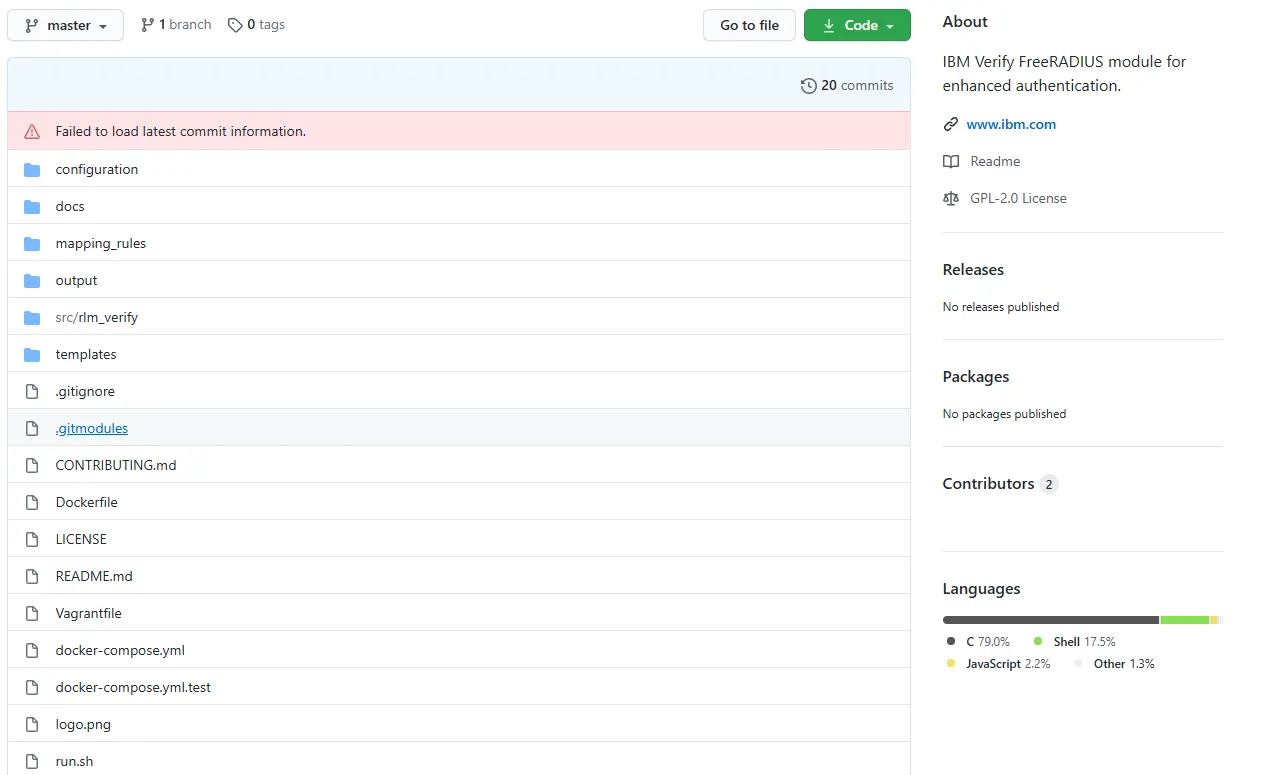Image resolution: width=1268 pixels, height=775 pixels.
Task: Click the logo.png file icon
Action: [x=32, y=724]
